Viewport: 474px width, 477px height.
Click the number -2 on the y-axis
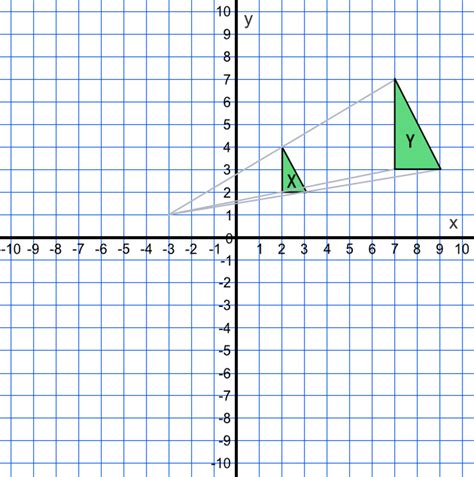tap(225, 283)
